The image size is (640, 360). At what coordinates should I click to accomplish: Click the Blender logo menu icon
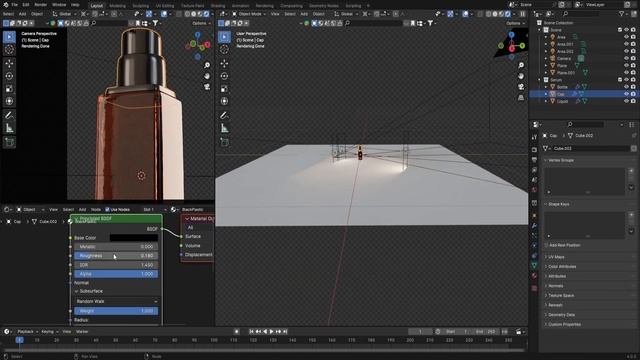tap(5, 4)
